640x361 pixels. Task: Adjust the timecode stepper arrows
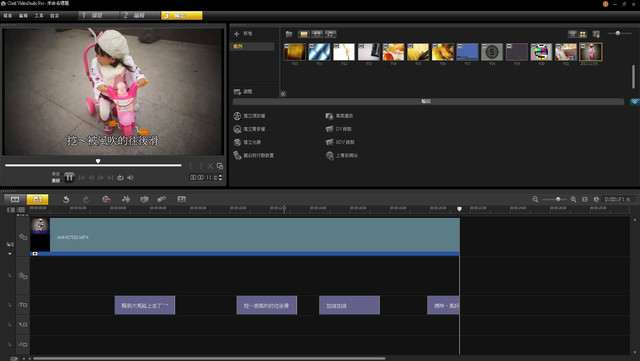[x=220, y=178]
